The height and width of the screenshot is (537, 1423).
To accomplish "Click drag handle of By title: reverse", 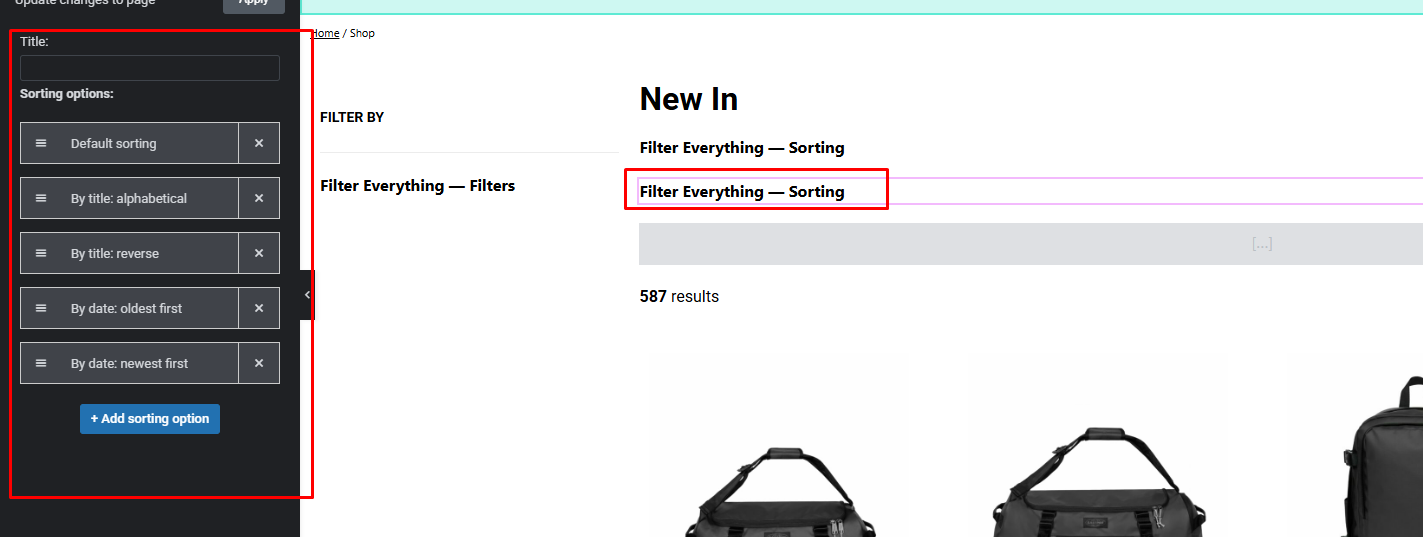I will (41, 253).
